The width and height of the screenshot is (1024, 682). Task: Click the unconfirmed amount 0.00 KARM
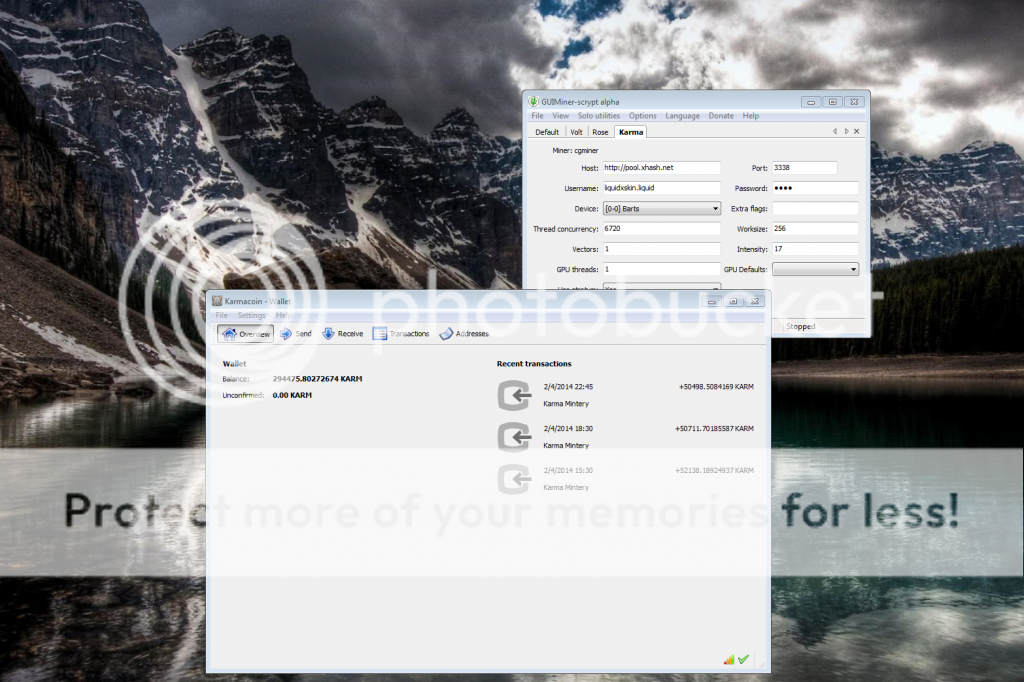[x=292, y=395]
